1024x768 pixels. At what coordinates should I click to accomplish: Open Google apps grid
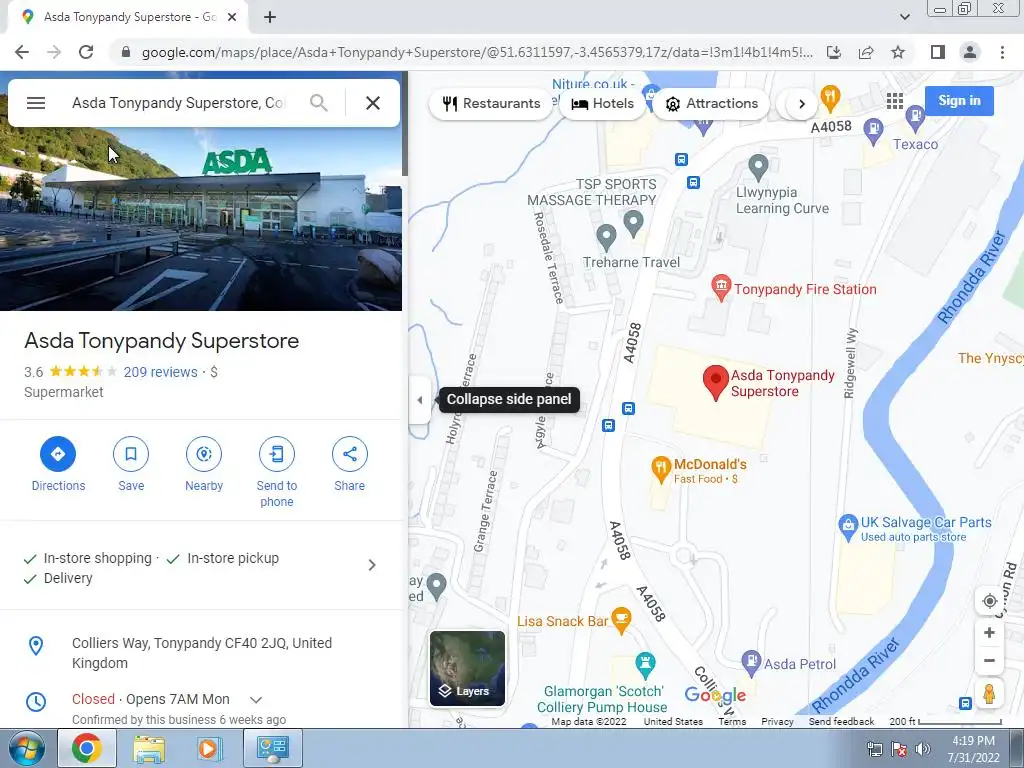(x=895, y=101)
